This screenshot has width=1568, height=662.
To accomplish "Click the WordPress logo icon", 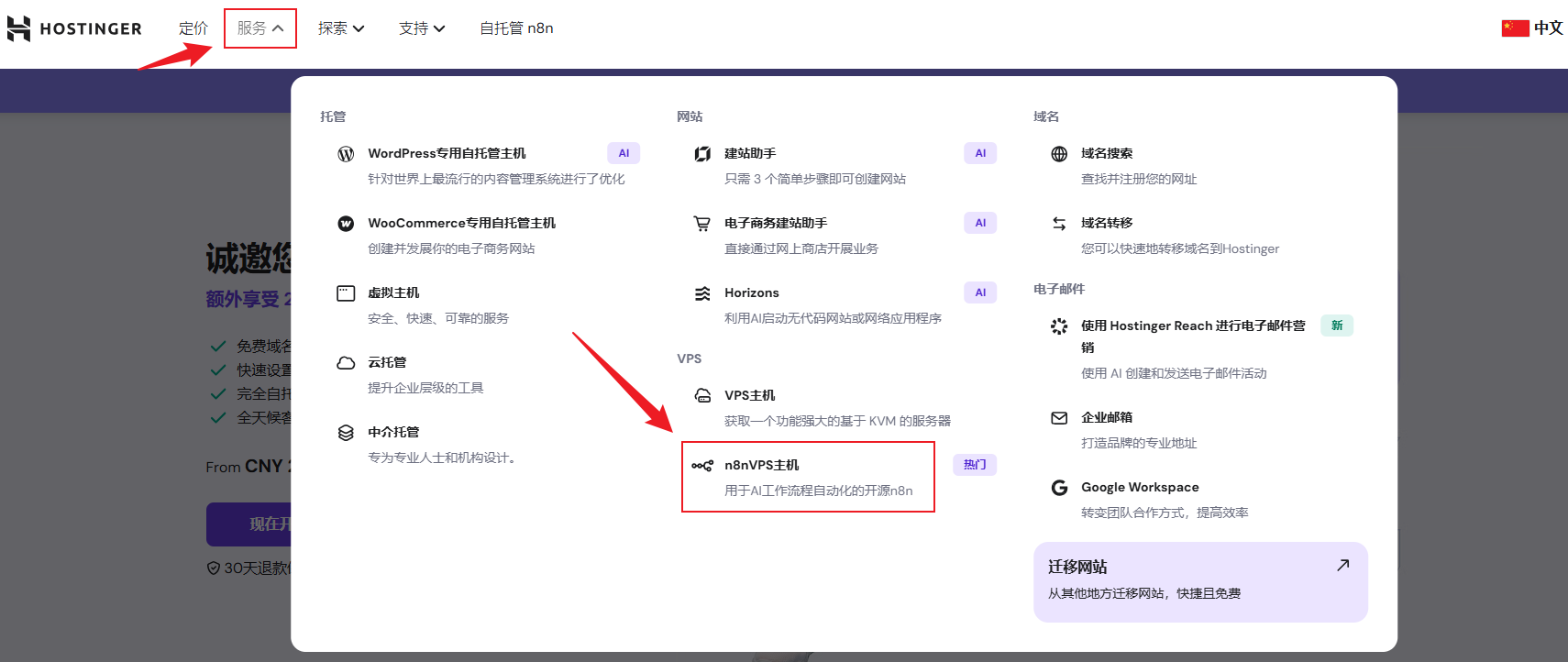I will click(346, 154).
